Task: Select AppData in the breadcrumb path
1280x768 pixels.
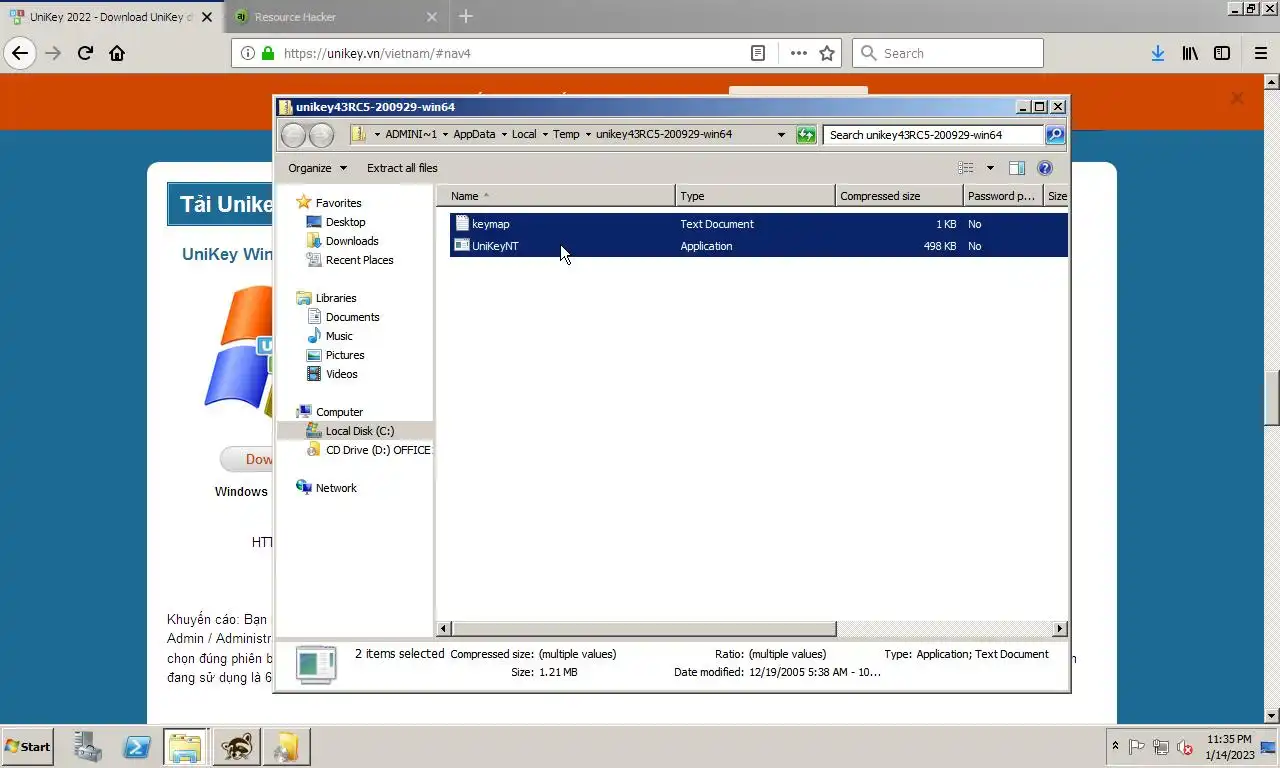Action: pyautogui.click(x=474, y=134)
